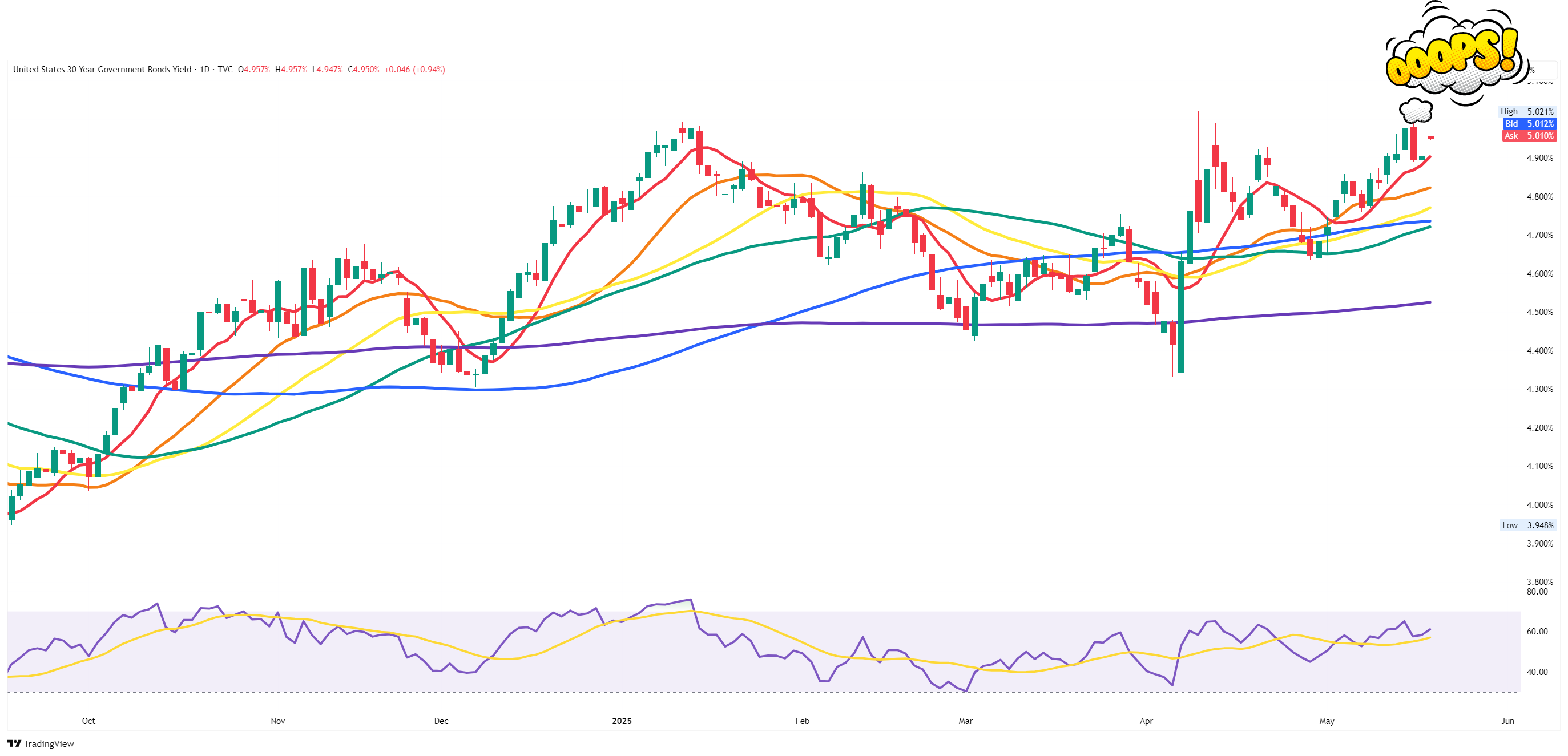
Task: Click the small thought bubble cloud above the candles
Action: coord(1415,111)
